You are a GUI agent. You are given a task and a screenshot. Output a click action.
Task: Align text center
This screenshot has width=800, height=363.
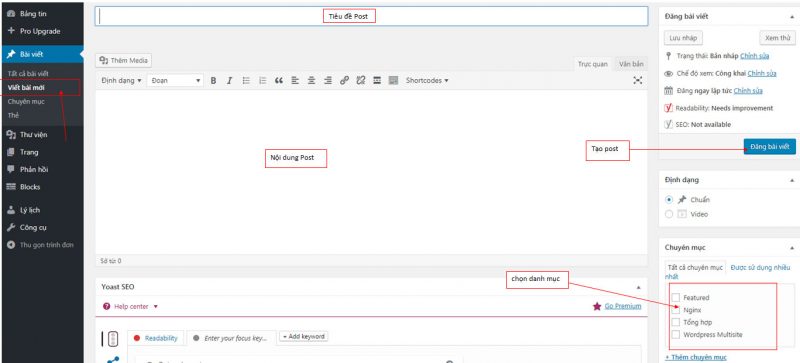[311, 80]
